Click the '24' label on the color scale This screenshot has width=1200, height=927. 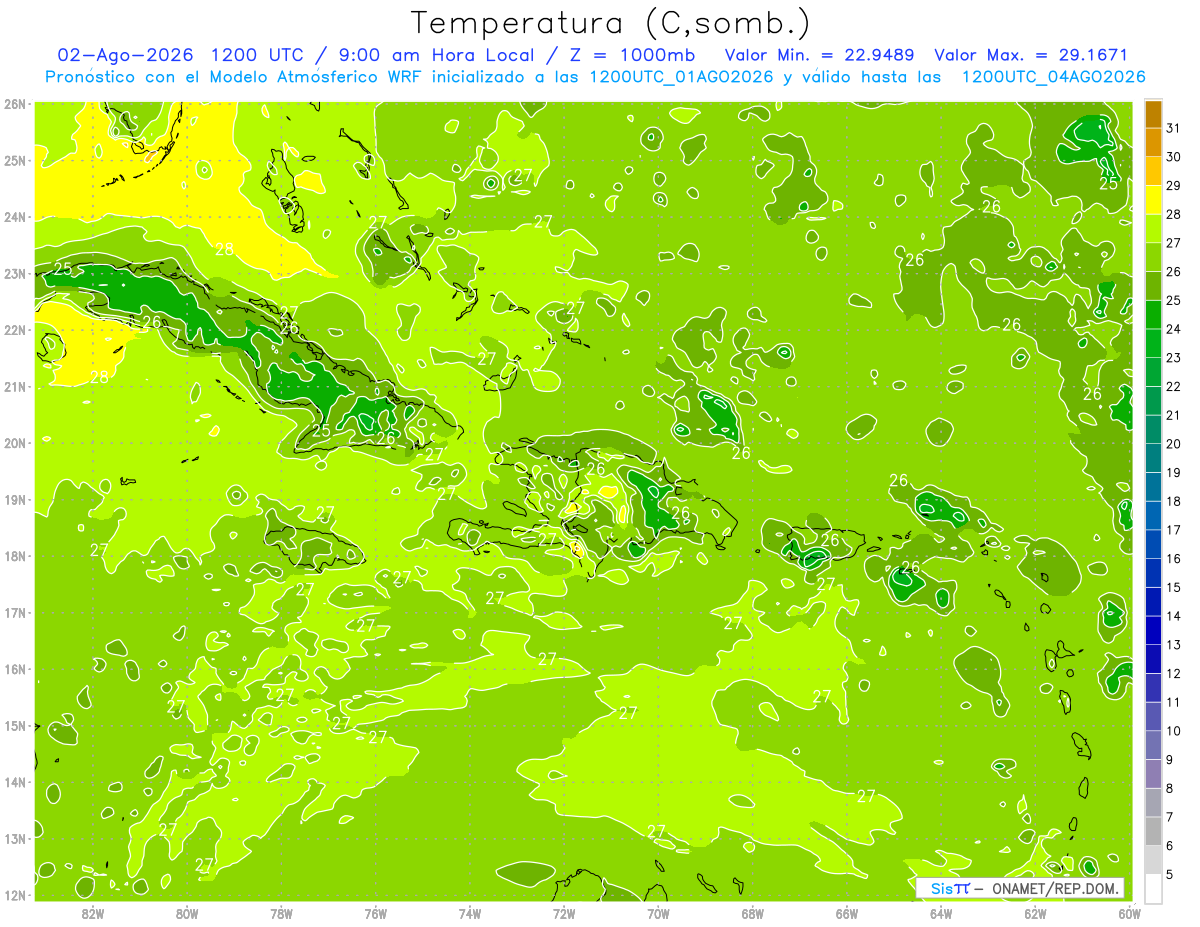pyautogui.click(x=1173, y=329)
